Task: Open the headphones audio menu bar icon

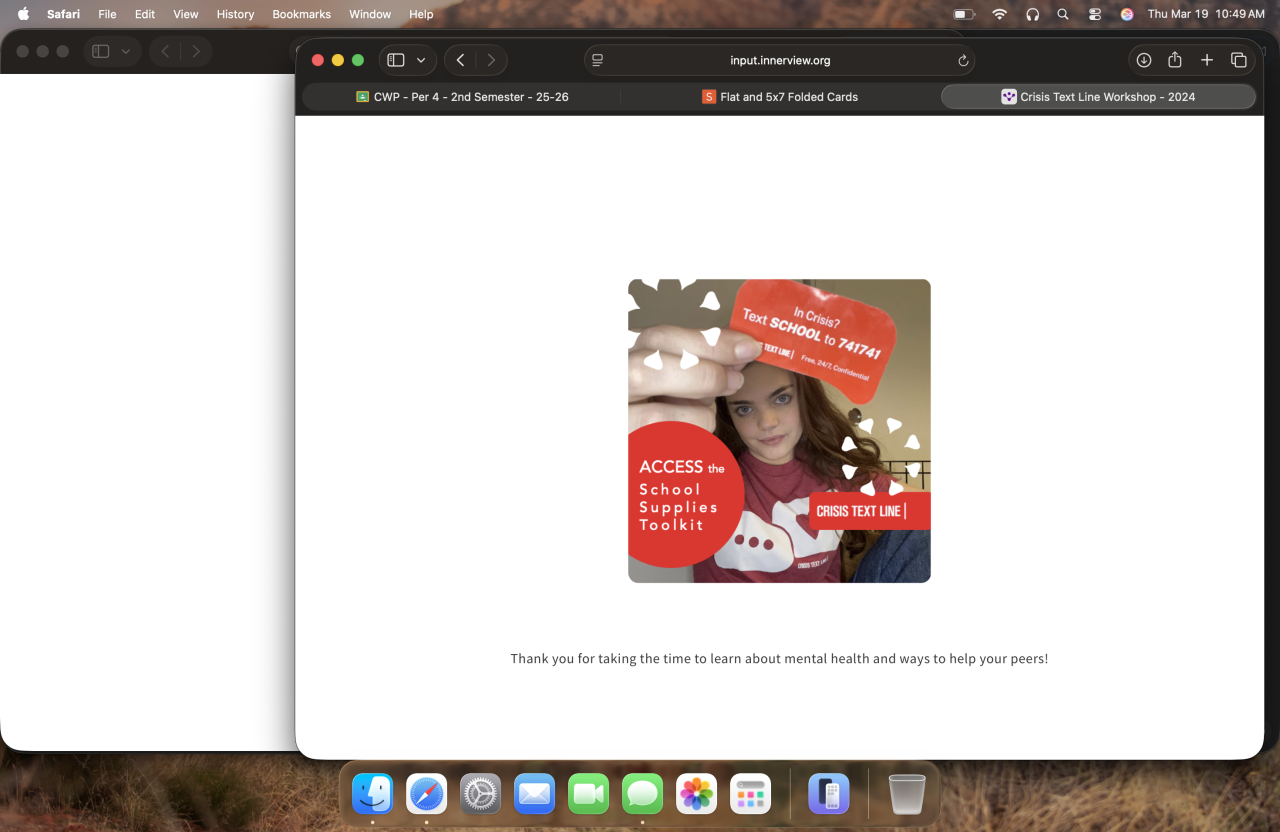Action: tap(1032, 14)
